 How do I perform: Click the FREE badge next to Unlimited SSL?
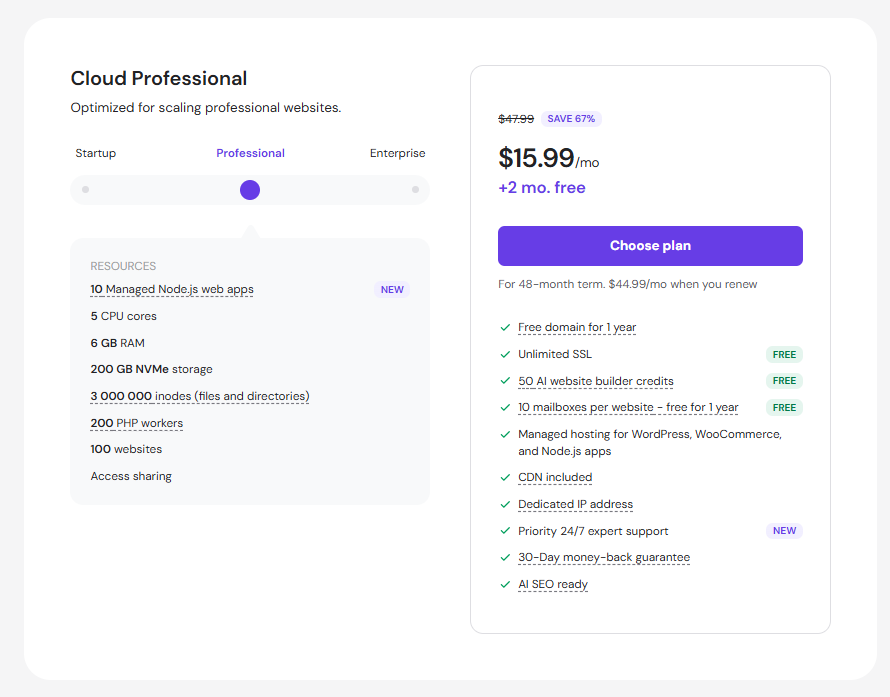[x=784, y=354]
